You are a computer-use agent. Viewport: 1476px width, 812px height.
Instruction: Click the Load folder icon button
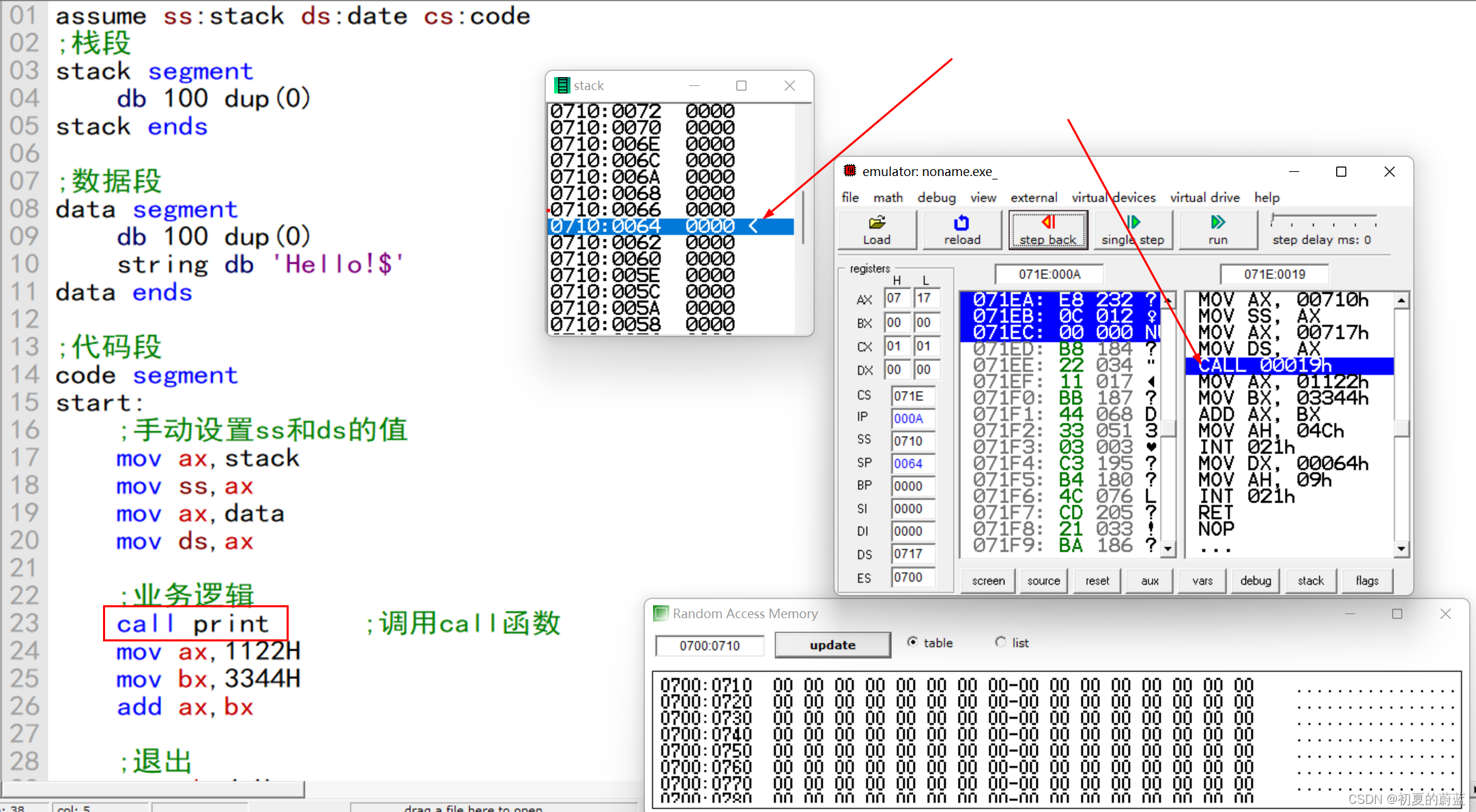coord(877,222)
